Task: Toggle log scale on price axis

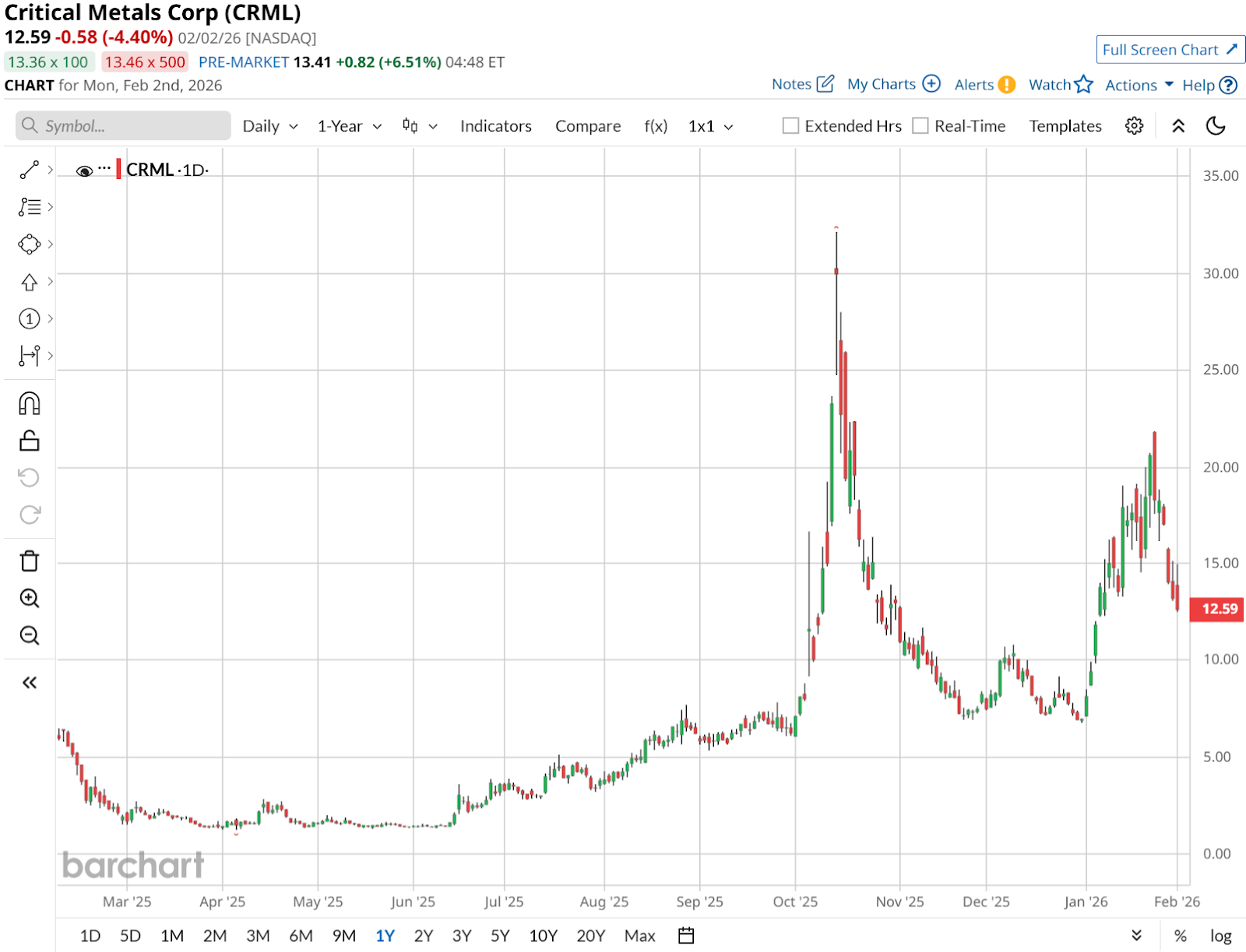Action: [x=1220, y=936]
